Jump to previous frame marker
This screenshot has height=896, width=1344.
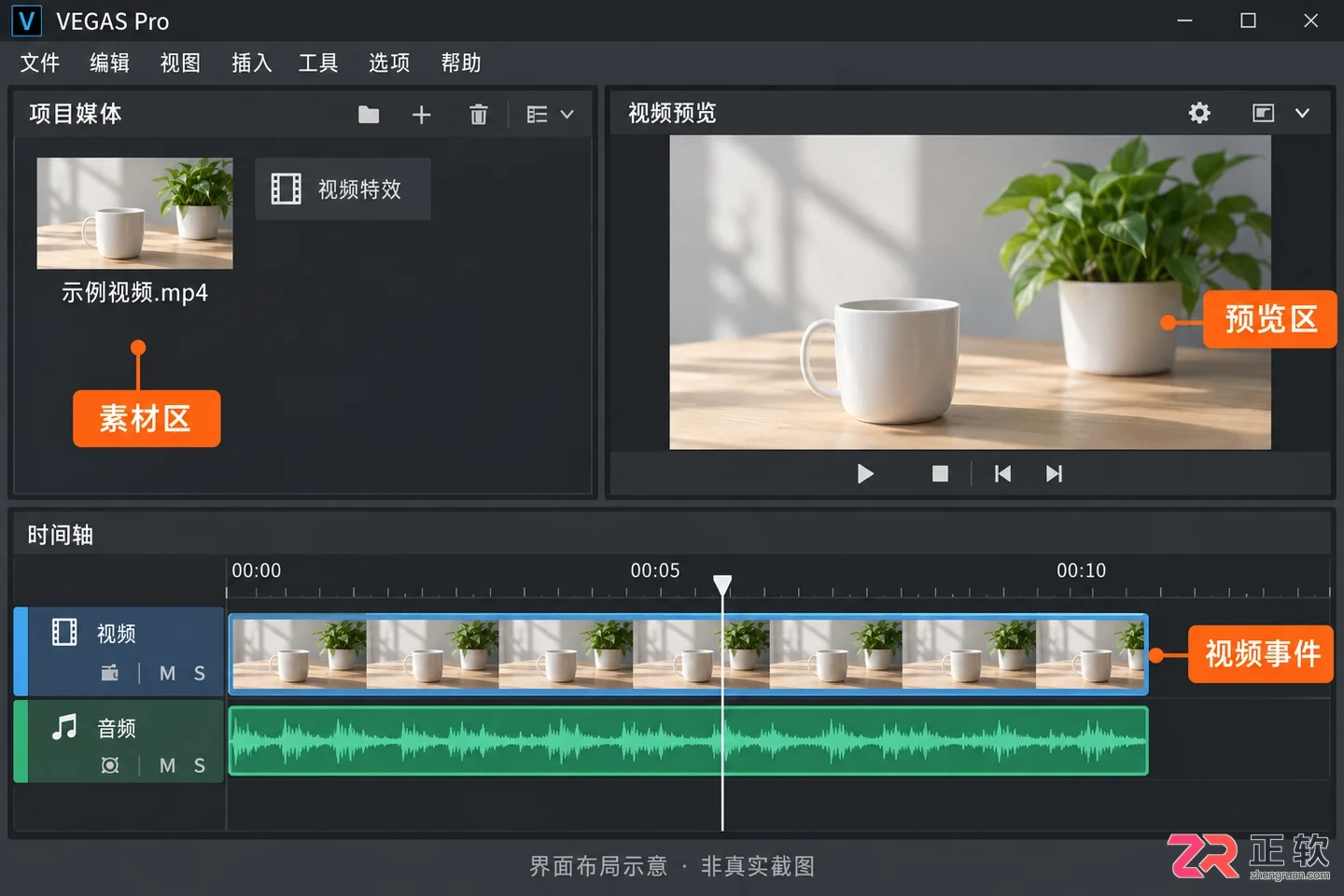click(x=1002, y=474)
